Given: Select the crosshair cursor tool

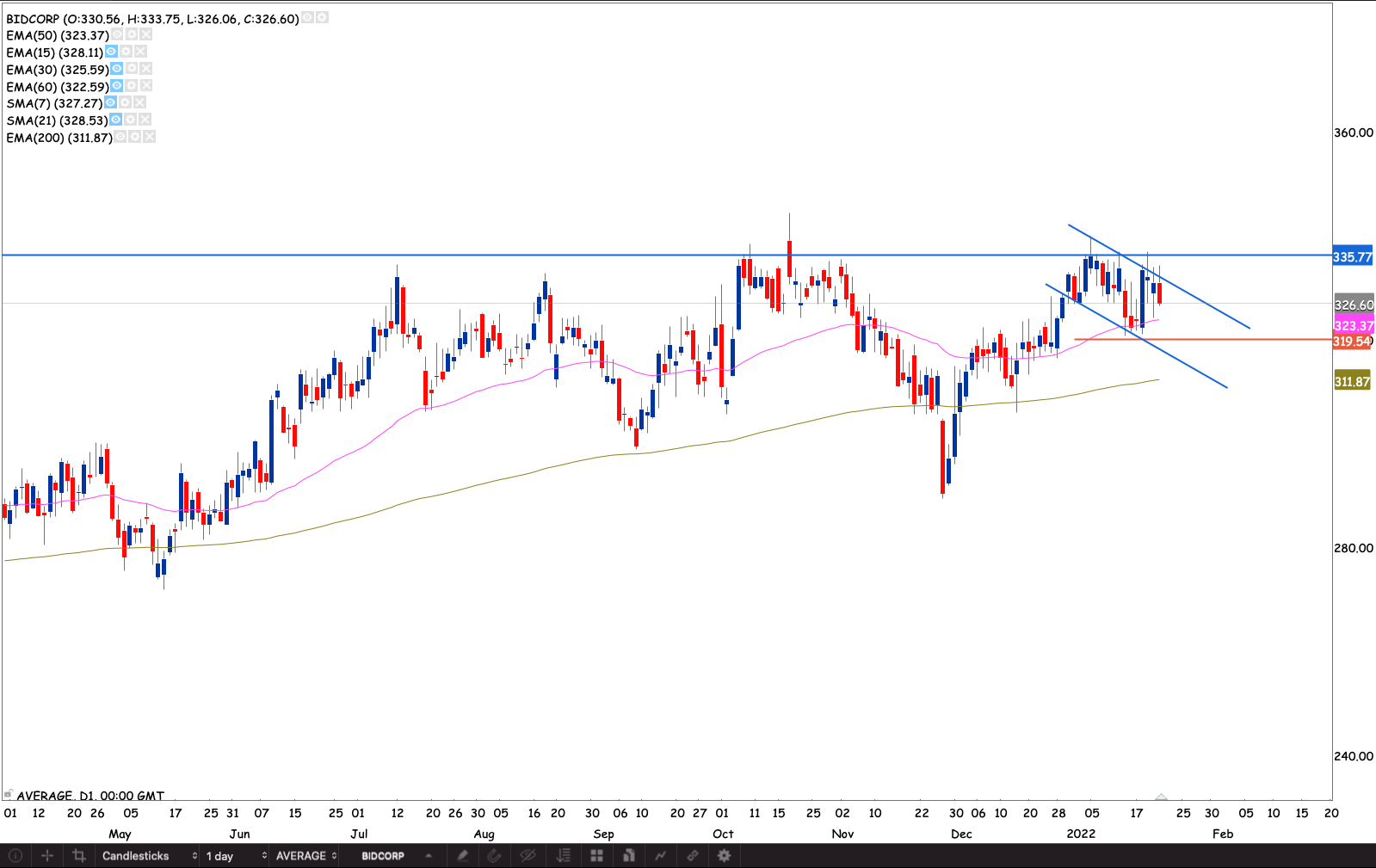Looking at the screenshot, I should pyautogui.click(x=47, y=856).
